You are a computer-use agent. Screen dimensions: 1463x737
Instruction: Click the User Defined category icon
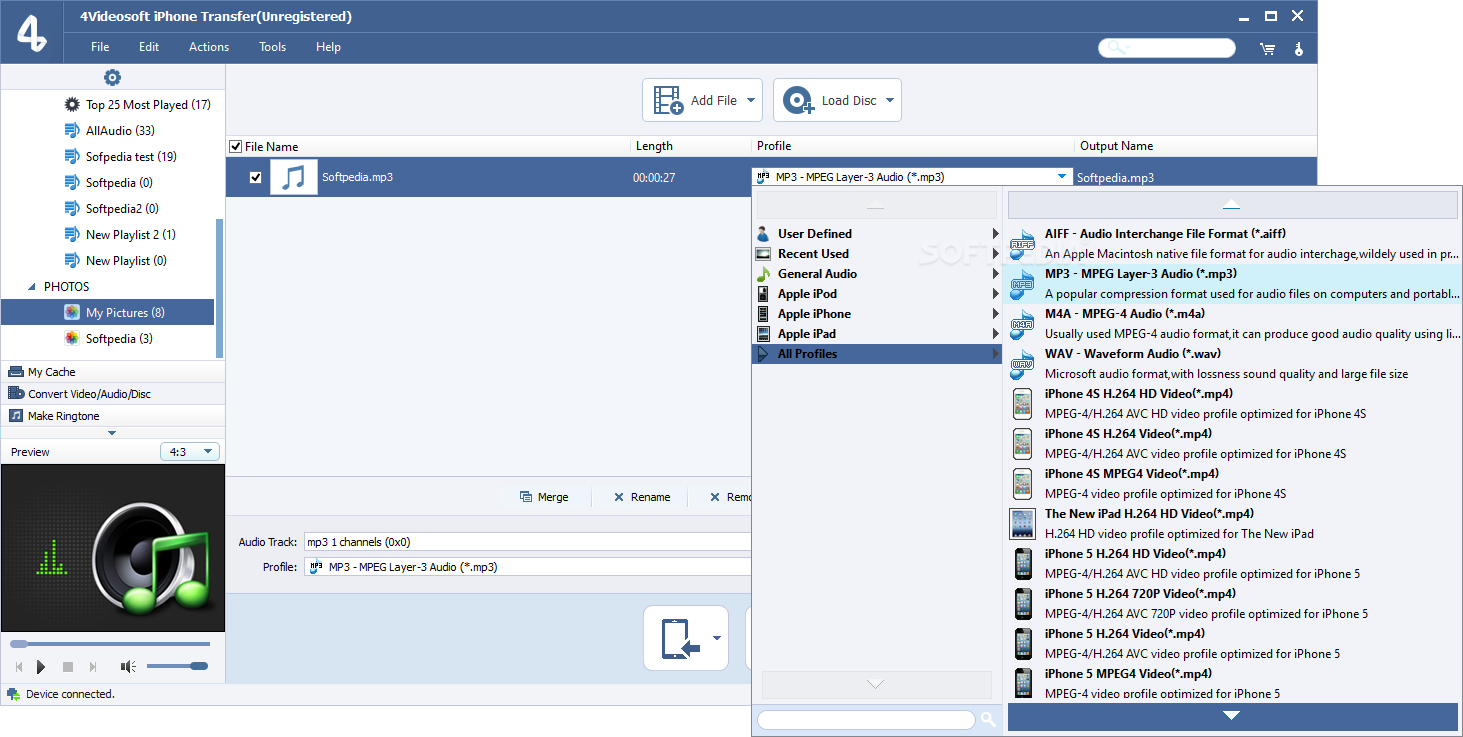click(x=764, y=233)
